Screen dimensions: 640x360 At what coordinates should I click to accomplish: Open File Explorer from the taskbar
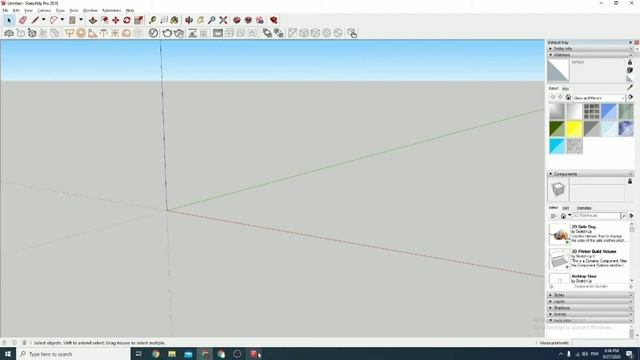(x=172, y=354)
